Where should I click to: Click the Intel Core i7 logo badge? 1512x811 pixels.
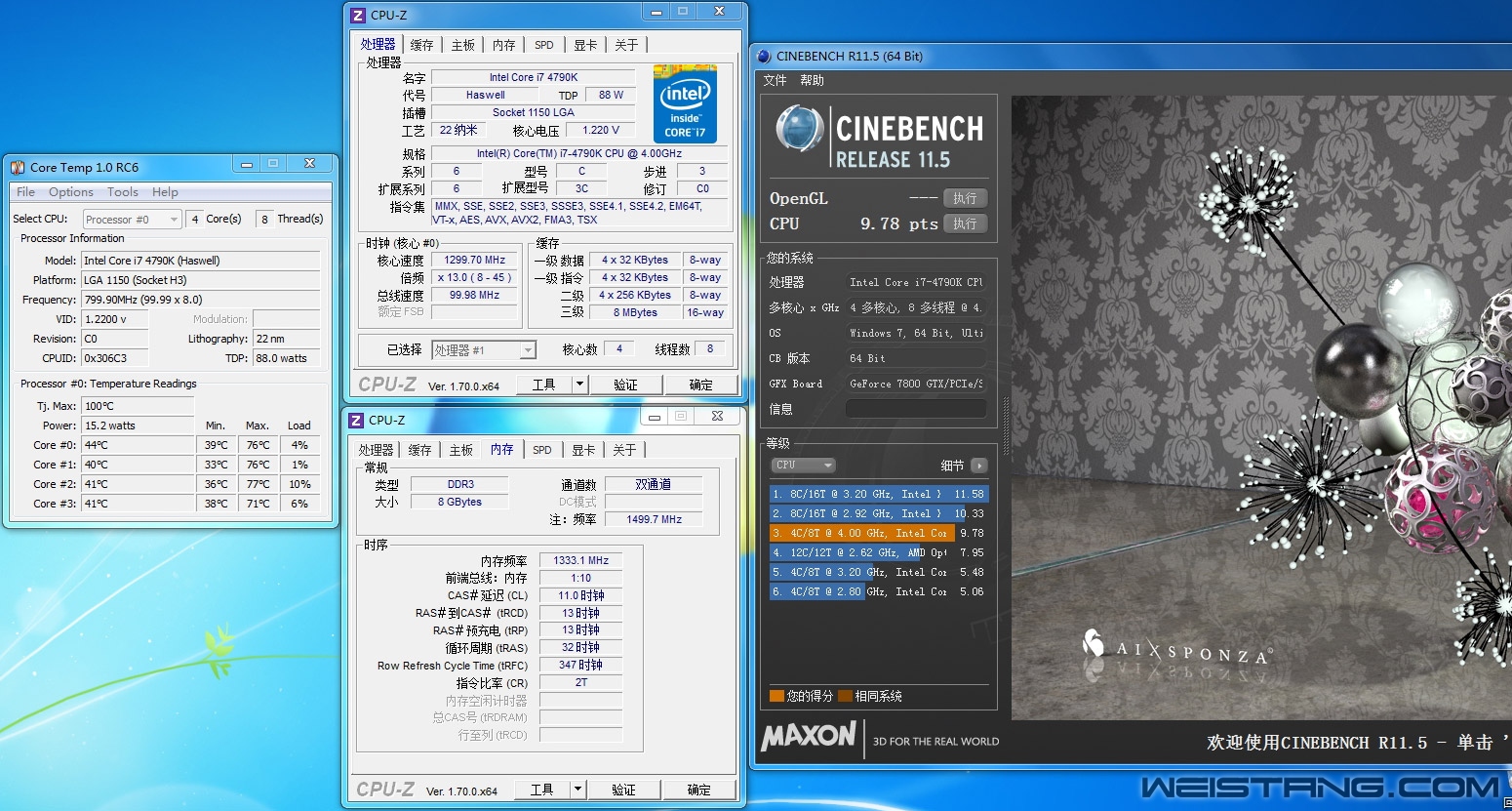click(x=685, y=104)
